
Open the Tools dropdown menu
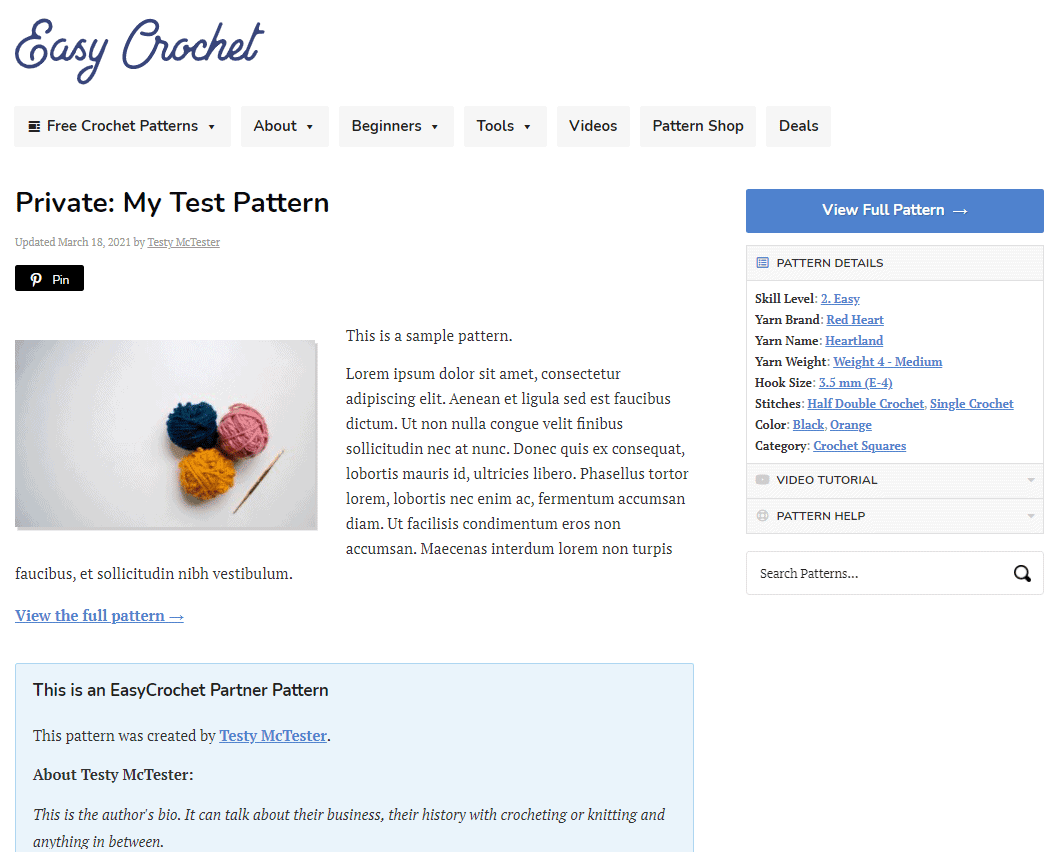pos(505,127)
